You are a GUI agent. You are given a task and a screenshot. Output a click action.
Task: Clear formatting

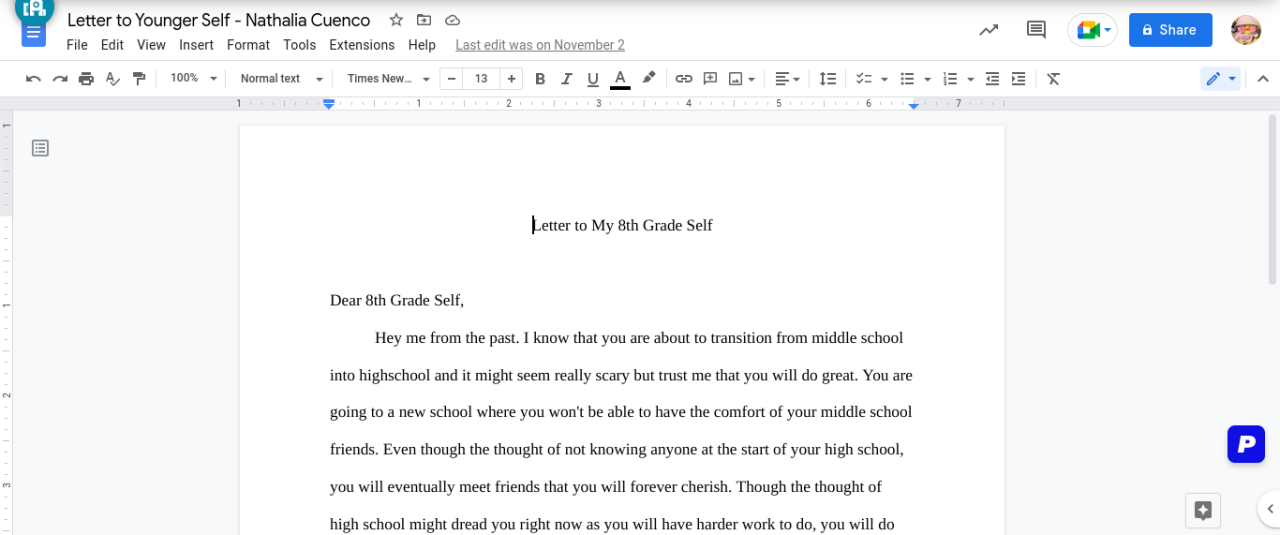coord(1053,78)
